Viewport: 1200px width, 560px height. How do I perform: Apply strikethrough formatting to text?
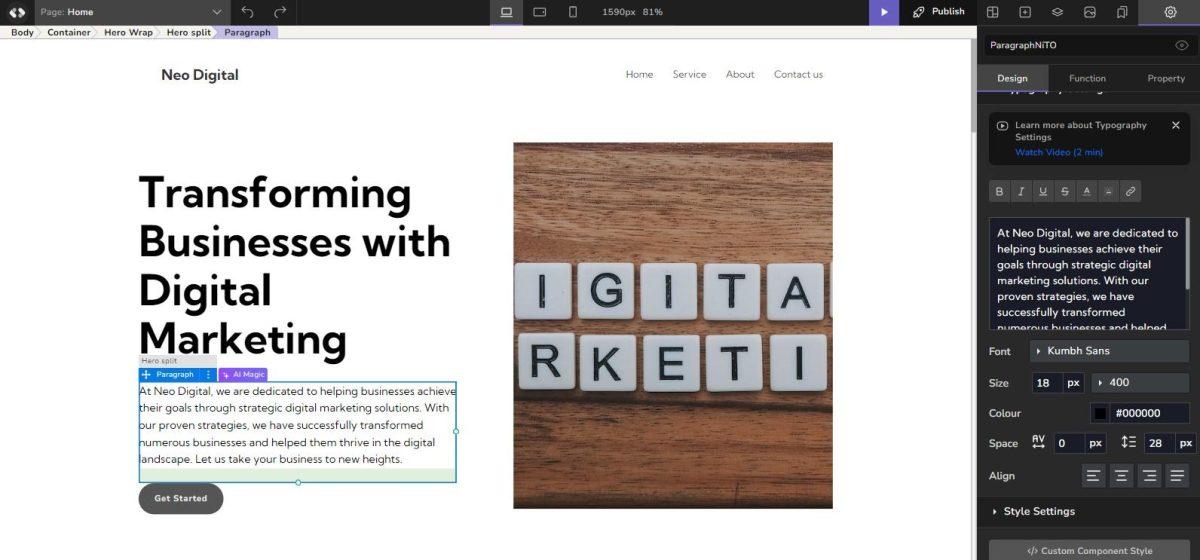(x=1065, y=191)
